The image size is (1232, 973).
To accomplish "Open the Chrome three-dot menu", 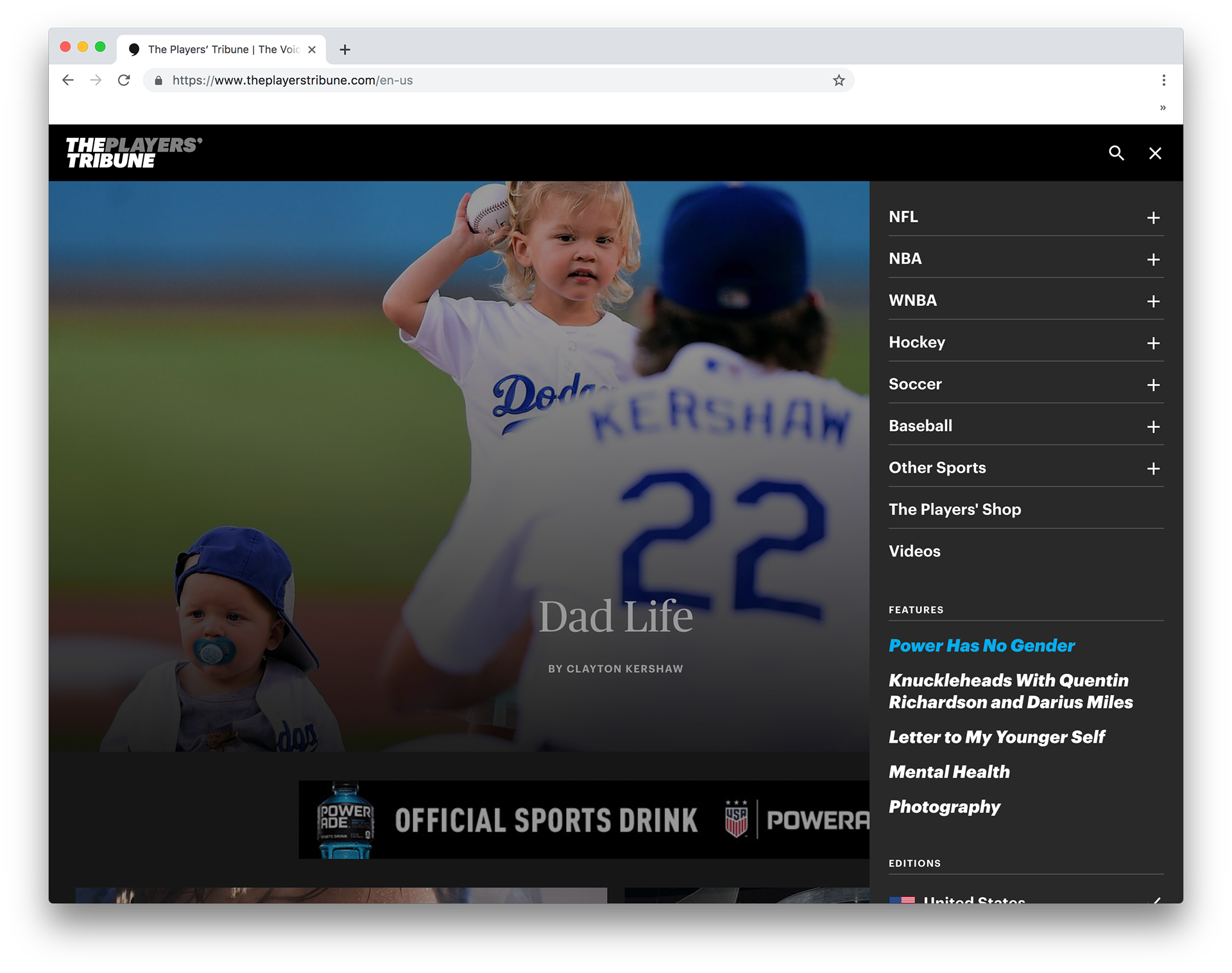I will tap(1163, 80).
